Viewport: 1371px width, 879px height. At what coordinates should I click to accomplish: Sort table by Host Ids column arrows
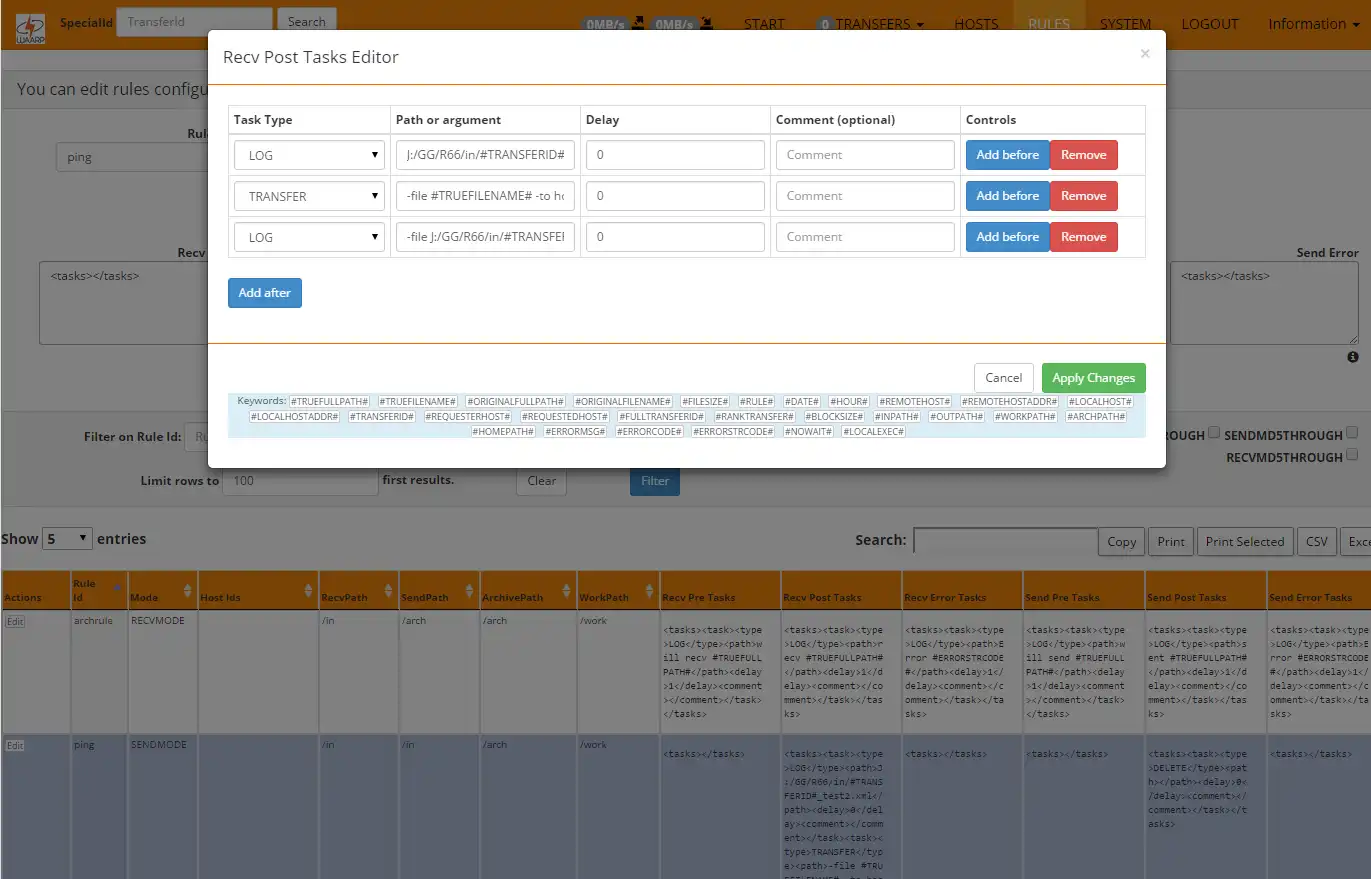pyautogui.click(x=308, y=590)
